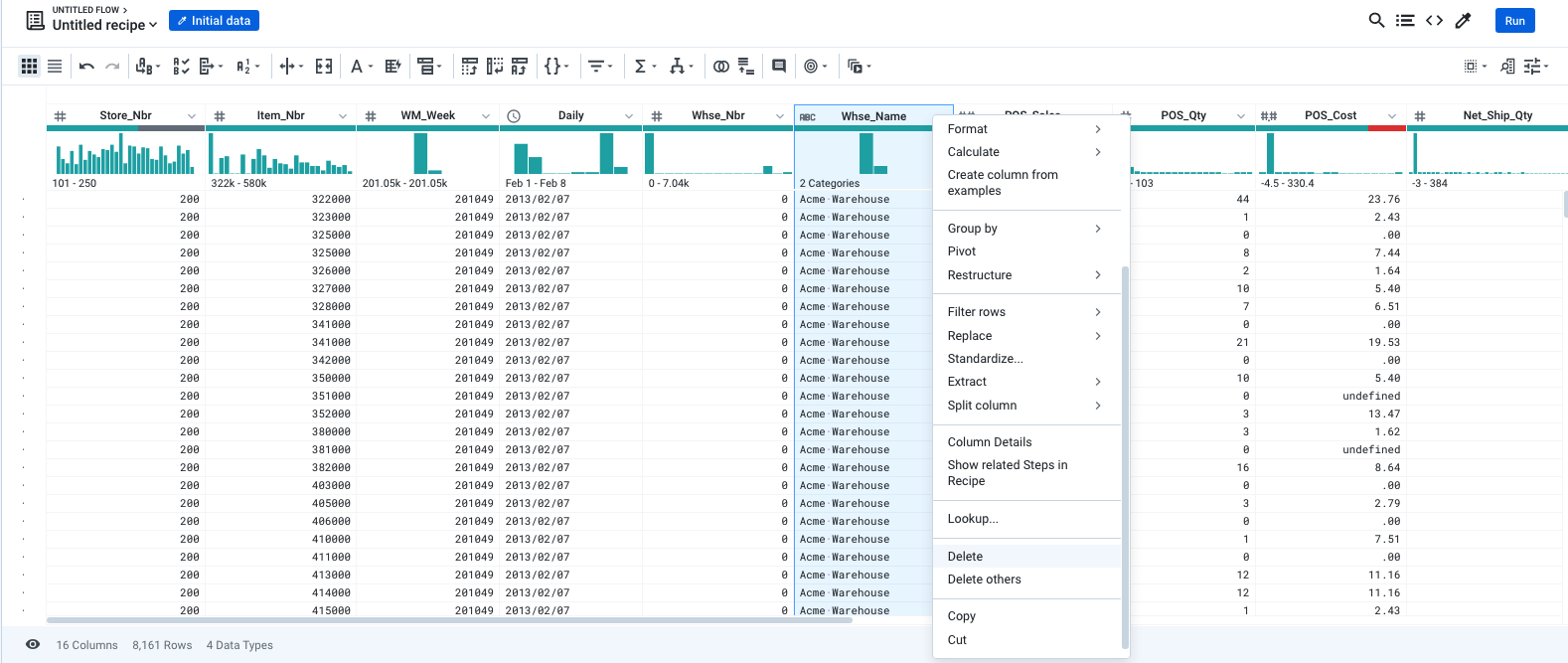Open the Store_Nbr column dropdown arrow
The width and height of the screenshot is (1568, 663).
pos(192,116)
